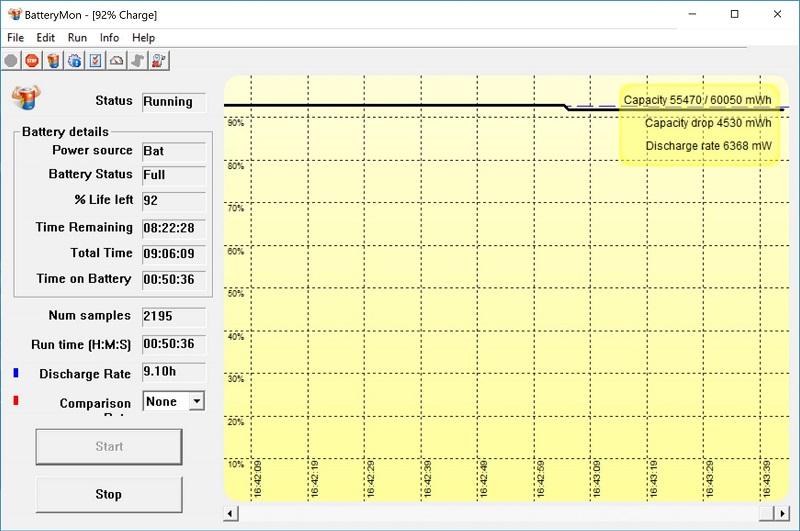Expand the Comparison dropdown showing None
Screen dimensions: 800x531
pyautogui.click(x=196, y=401)
